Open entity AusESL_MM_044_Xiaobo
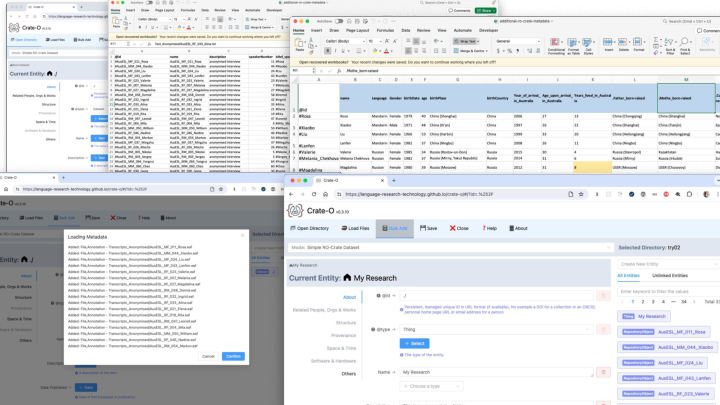Image resolution: width=720 pixels, height=405 pixels. click(667, 348)
